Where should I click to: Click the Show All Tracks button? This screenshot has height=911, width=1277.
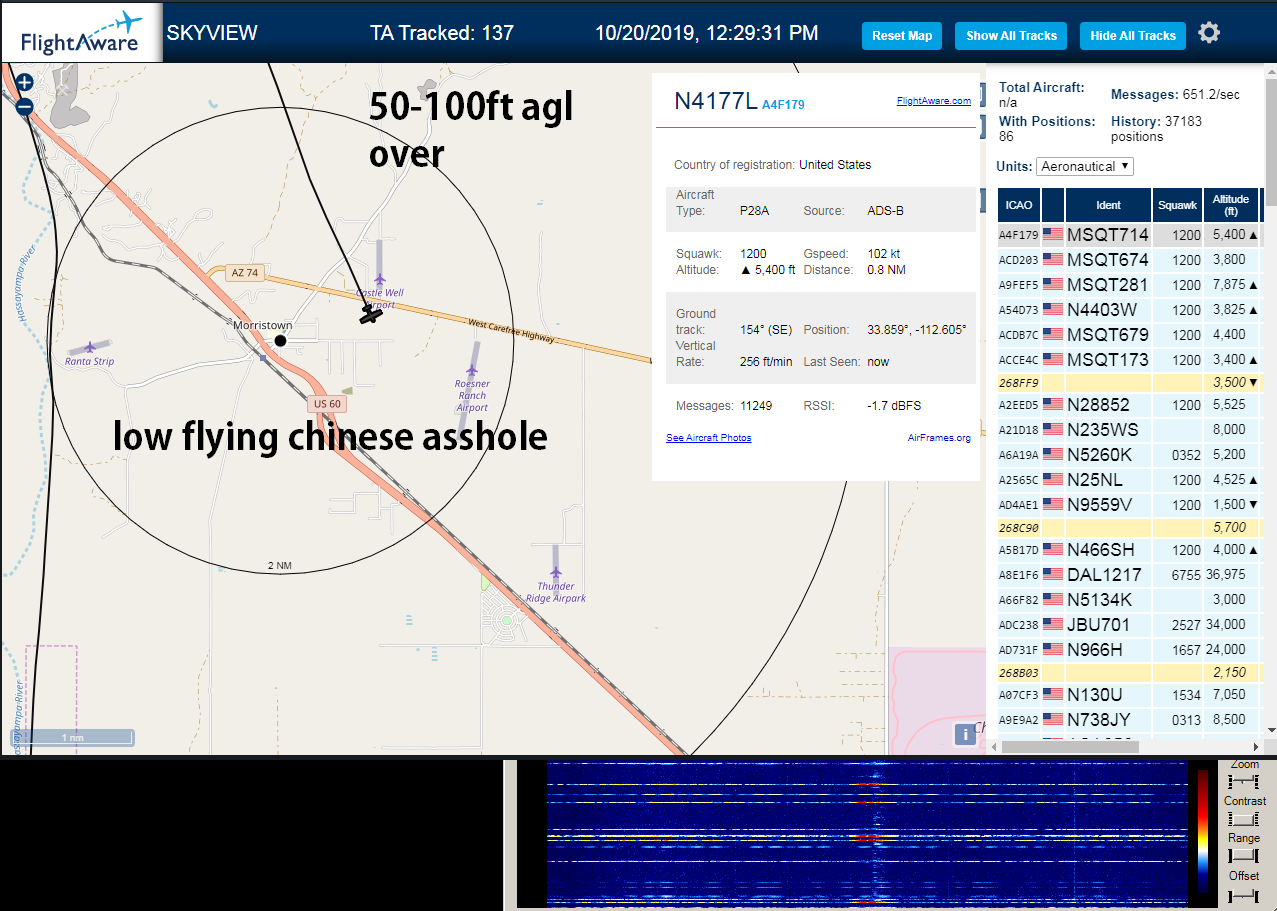(1011, 36)
